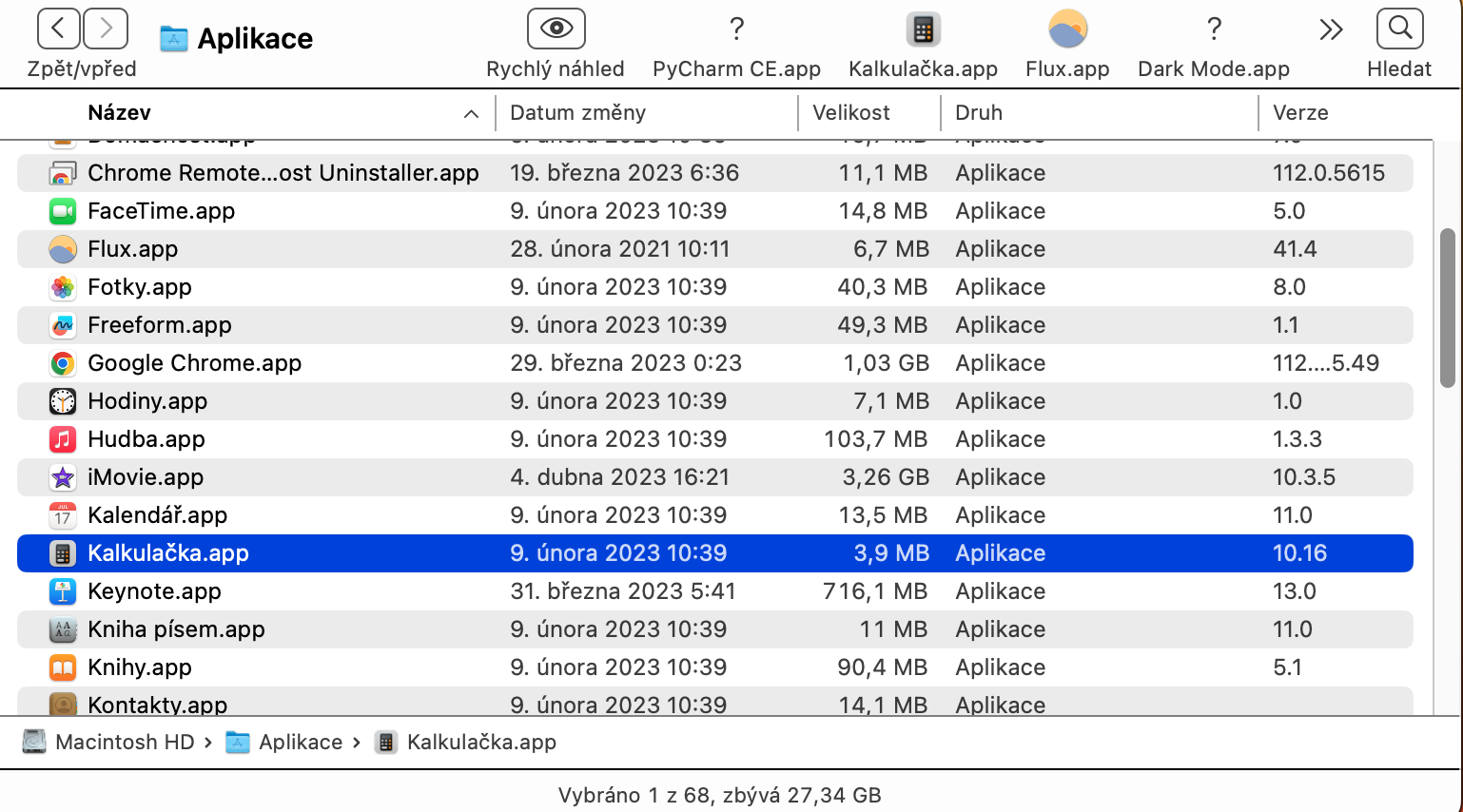
Task: Click the Macintosh HD path bar item
Action: click(108, 742)
